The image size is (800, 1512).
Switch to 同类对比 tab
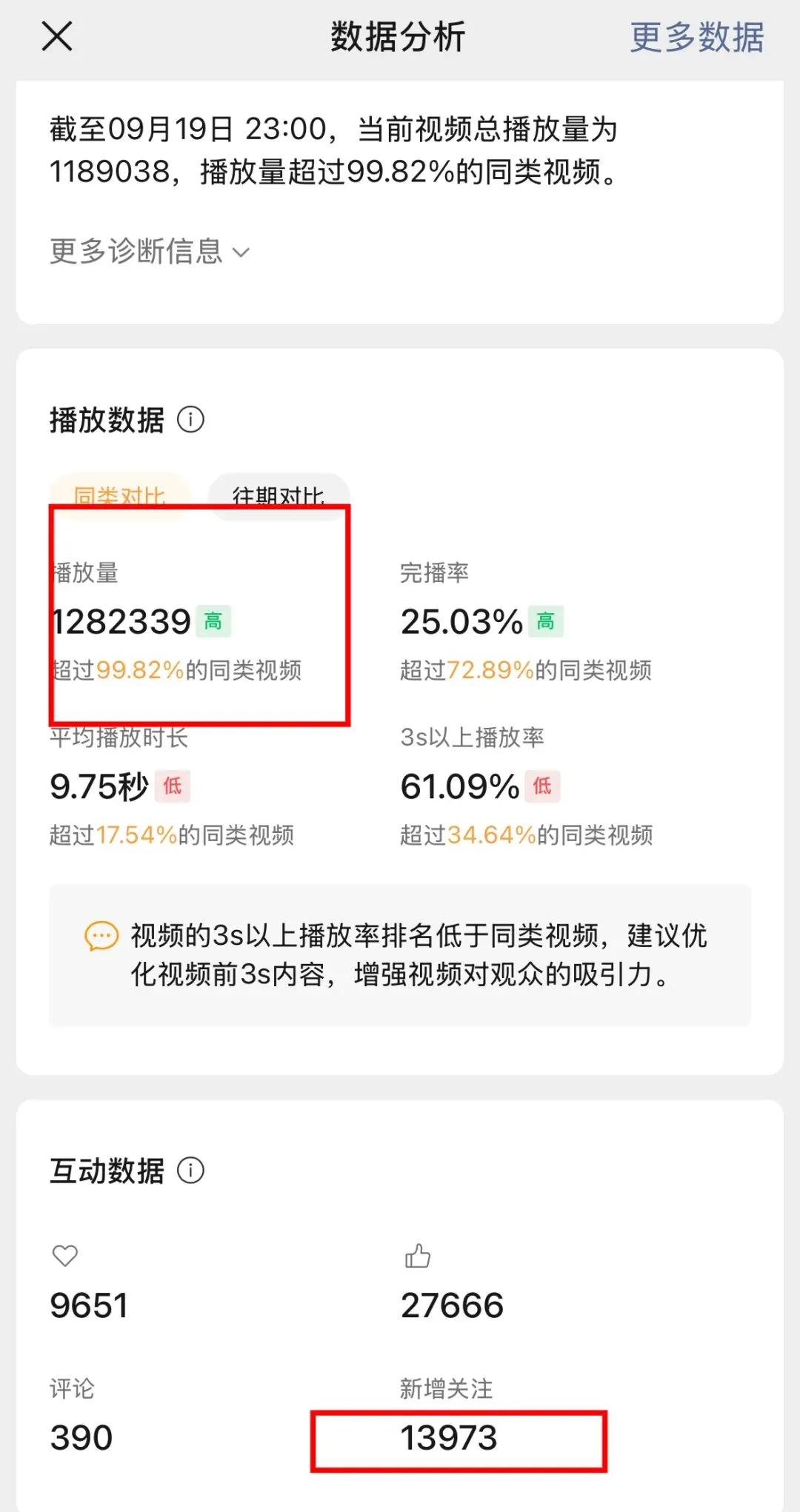[x=119, y=496]
